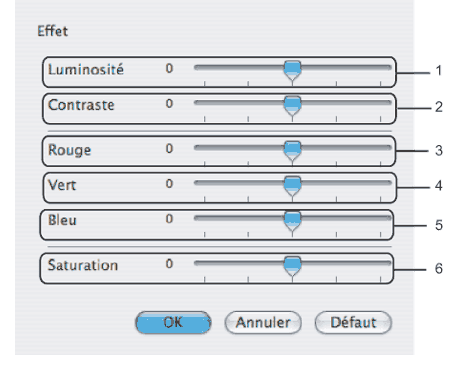Confirm the effect with OK
Image resolution: width=450 pixels, height=368 pixels.
tap(173, 322)
